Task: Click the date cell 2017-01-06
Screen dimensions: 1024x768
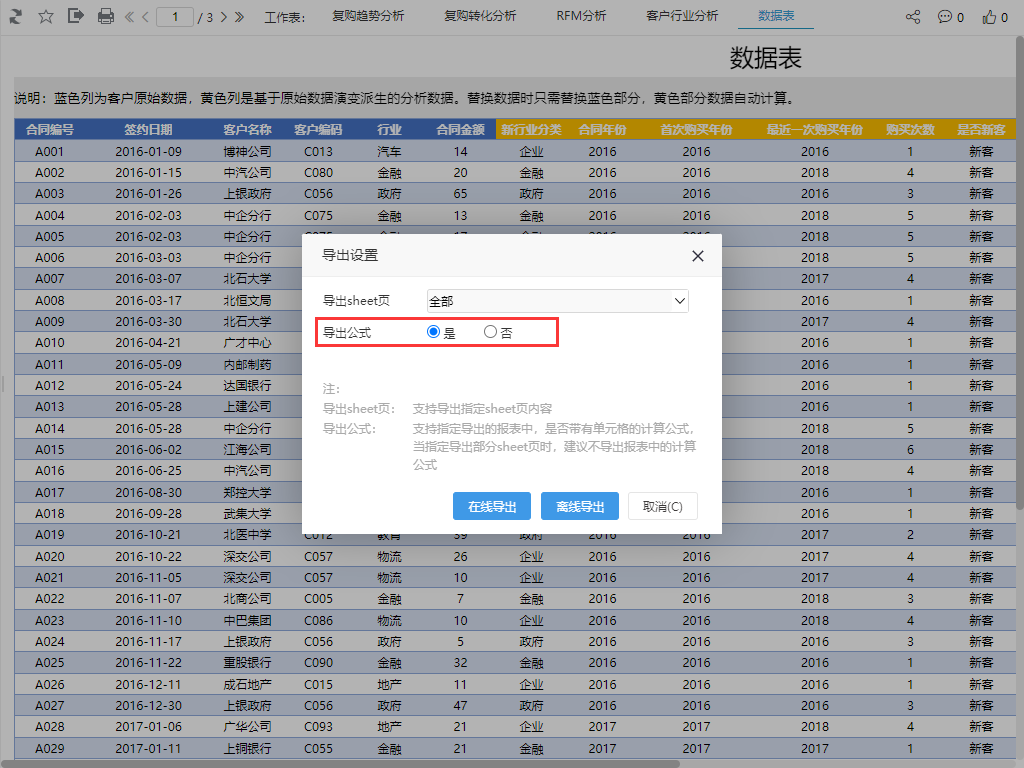Action: click(x=148, y=726)
